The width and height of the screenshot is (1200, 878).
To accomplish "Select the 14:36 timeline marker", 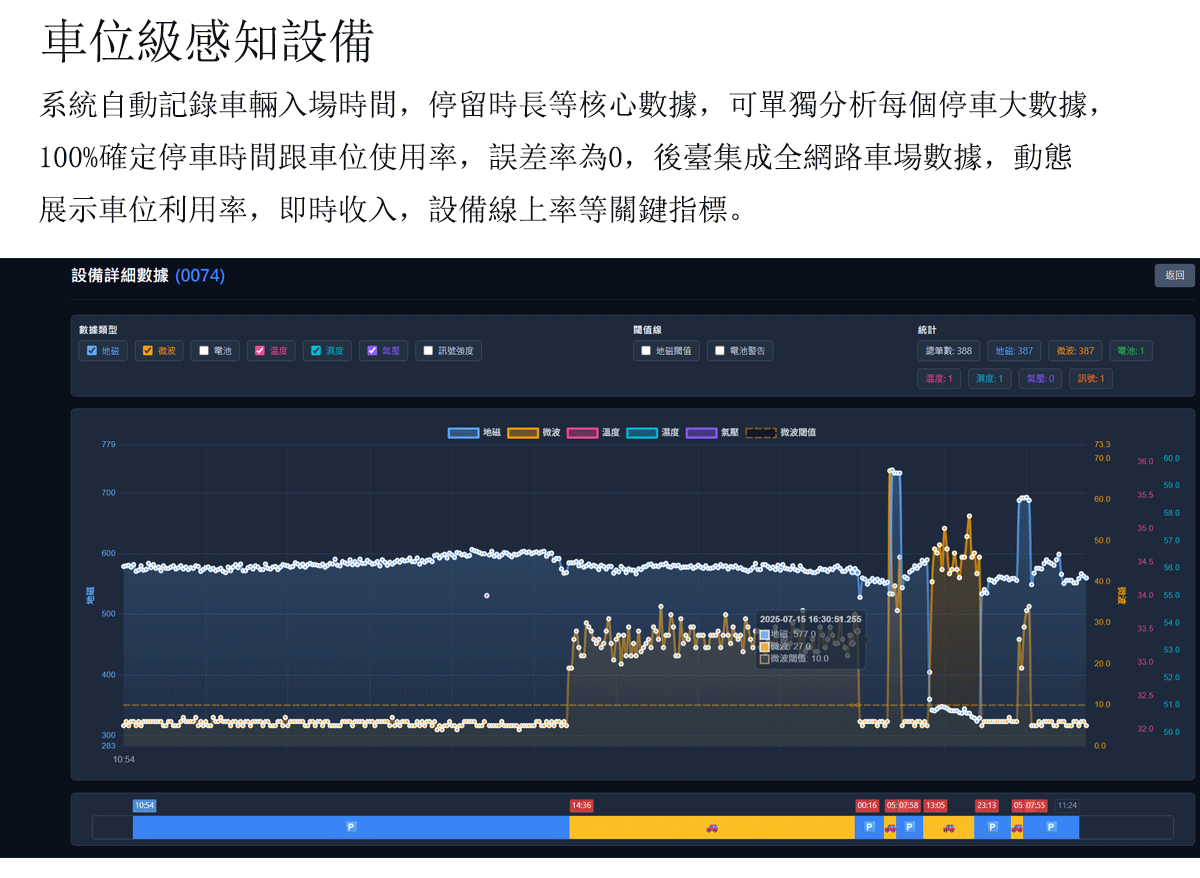I will point(581,805).
